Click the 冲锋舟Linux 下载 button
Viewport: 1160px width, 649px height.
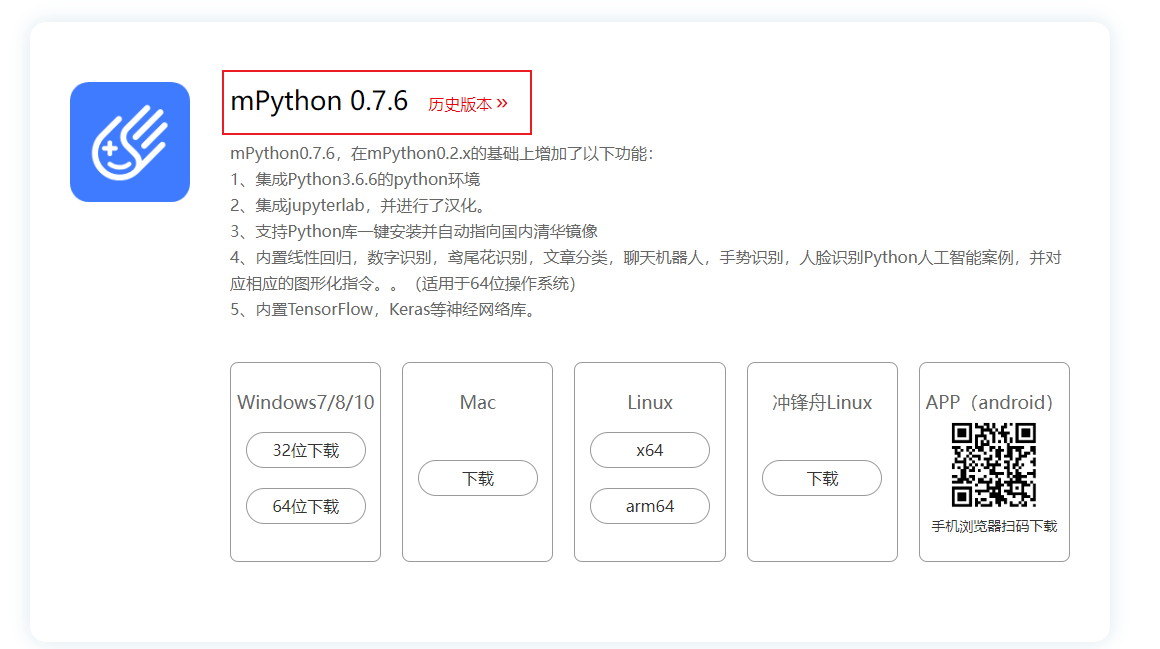click(x=822, y=478)
